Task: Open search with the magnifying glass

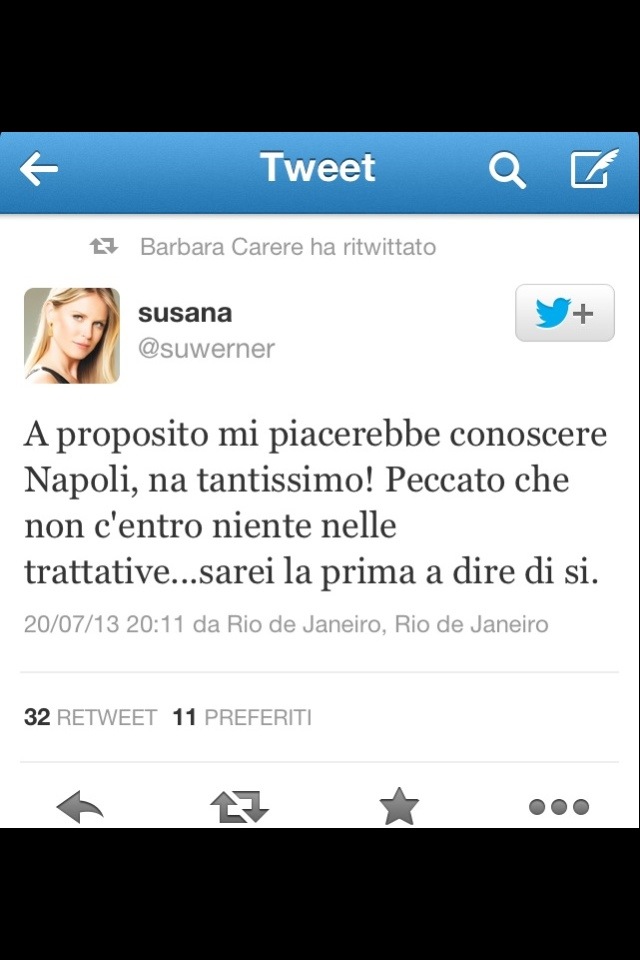Action: (507, 170)
